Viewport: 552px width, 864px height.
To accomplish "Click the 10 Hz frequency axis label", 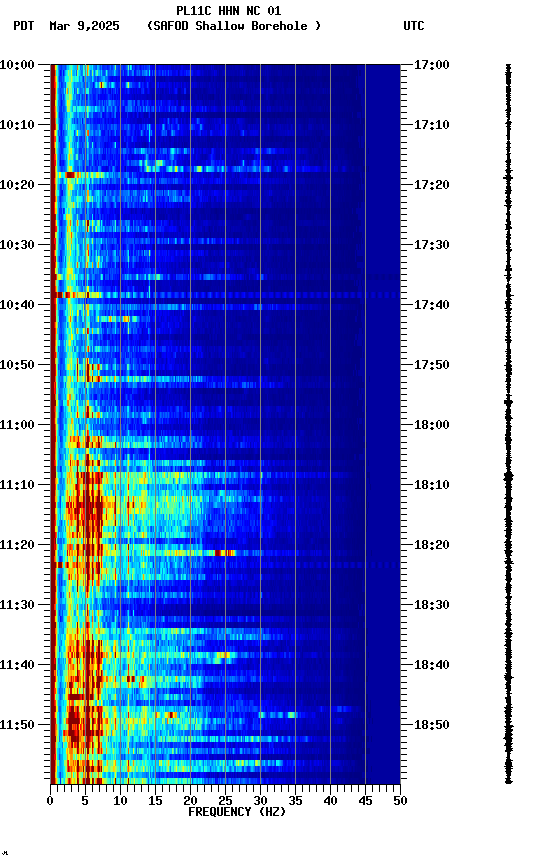I will tap(120, 801).
